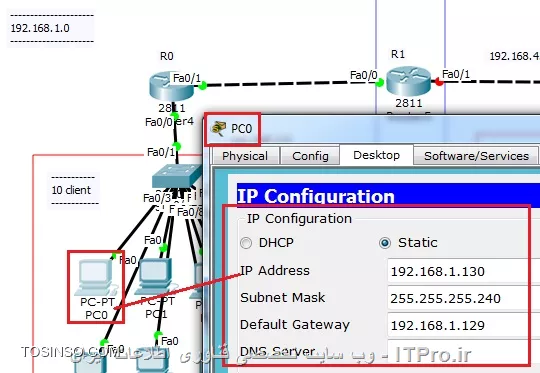Click the red link light on R1 Fa0/1
This screenshot has width=540, height=373.
point(439,82)
